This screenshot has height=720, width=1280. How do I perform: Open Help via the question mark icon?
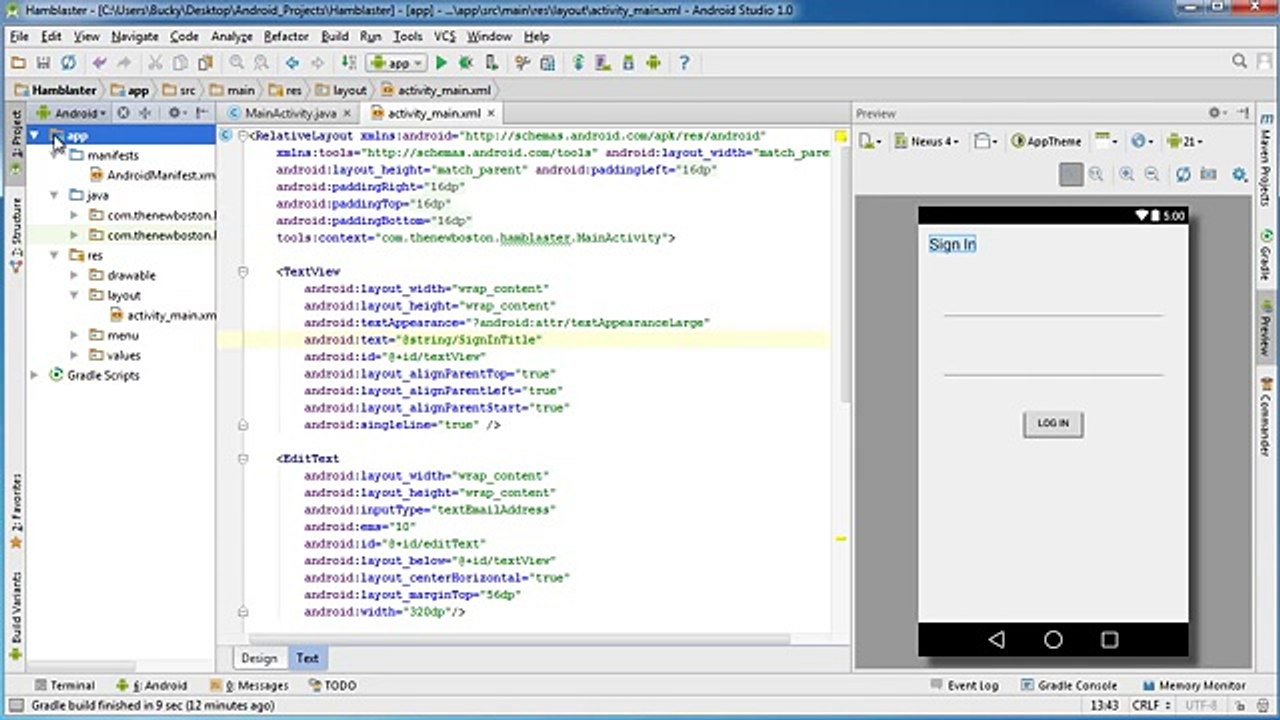(684, 63)
